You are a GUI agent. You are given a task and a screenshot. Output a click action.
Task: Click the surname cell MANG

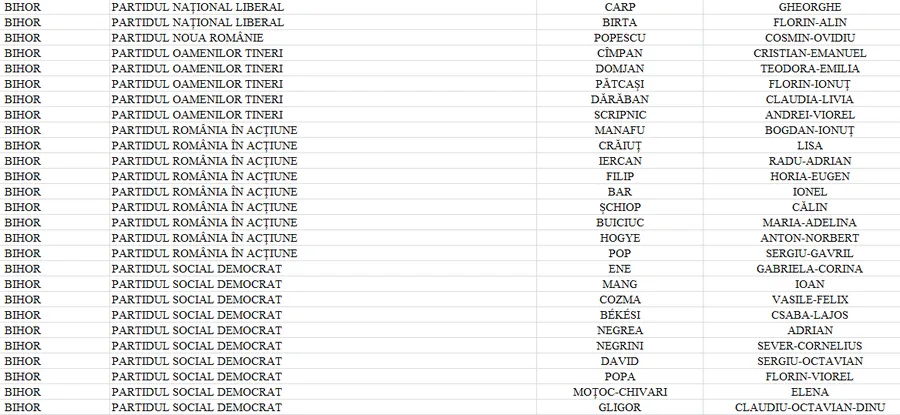point(619,284)
